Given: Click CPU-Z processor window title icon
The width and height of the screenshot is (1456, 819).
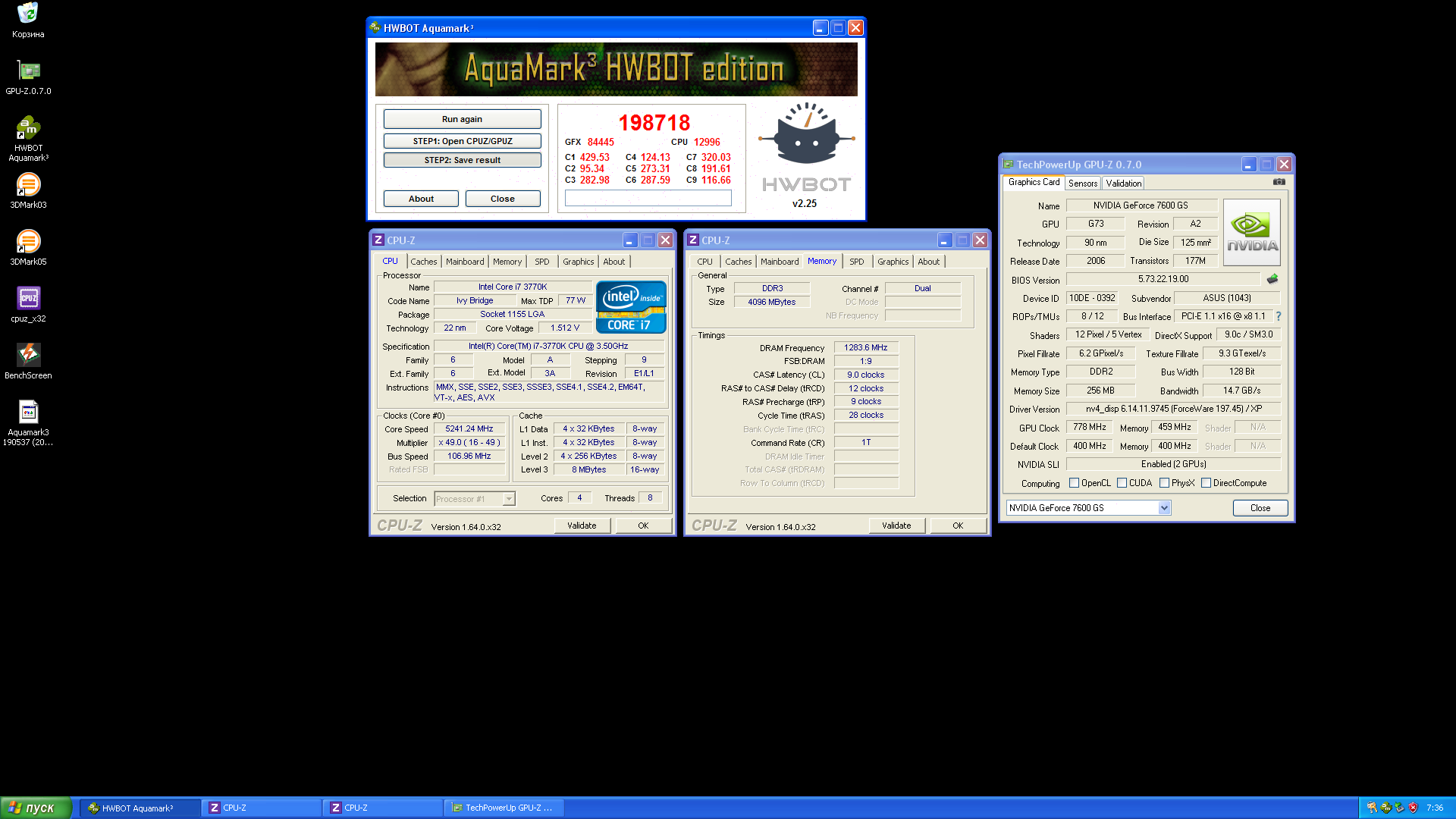Looking at the screenshot, I should (378, 240).
